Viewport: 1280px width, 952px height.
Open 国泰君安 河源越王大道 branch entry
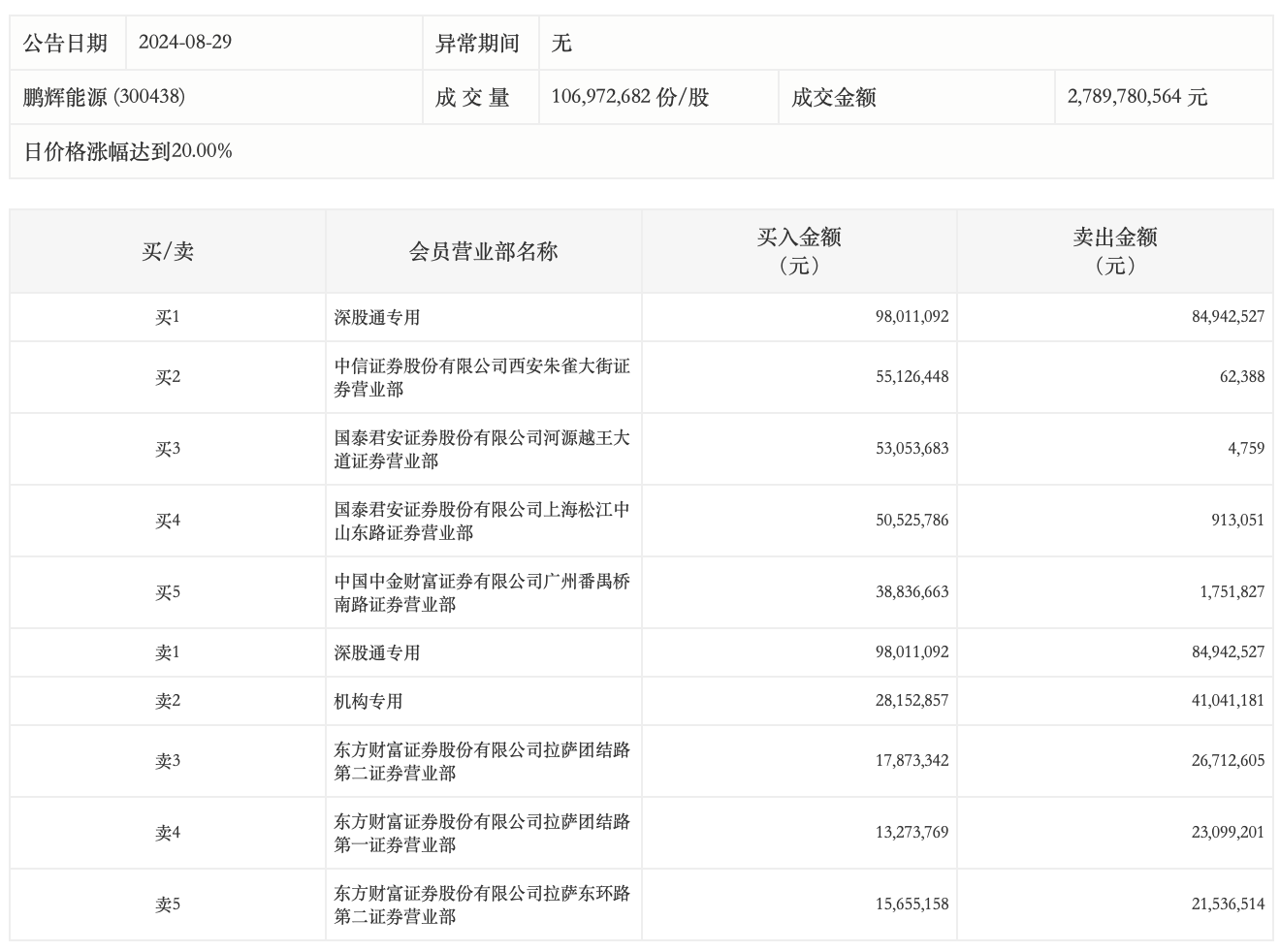tap(482, 450)
